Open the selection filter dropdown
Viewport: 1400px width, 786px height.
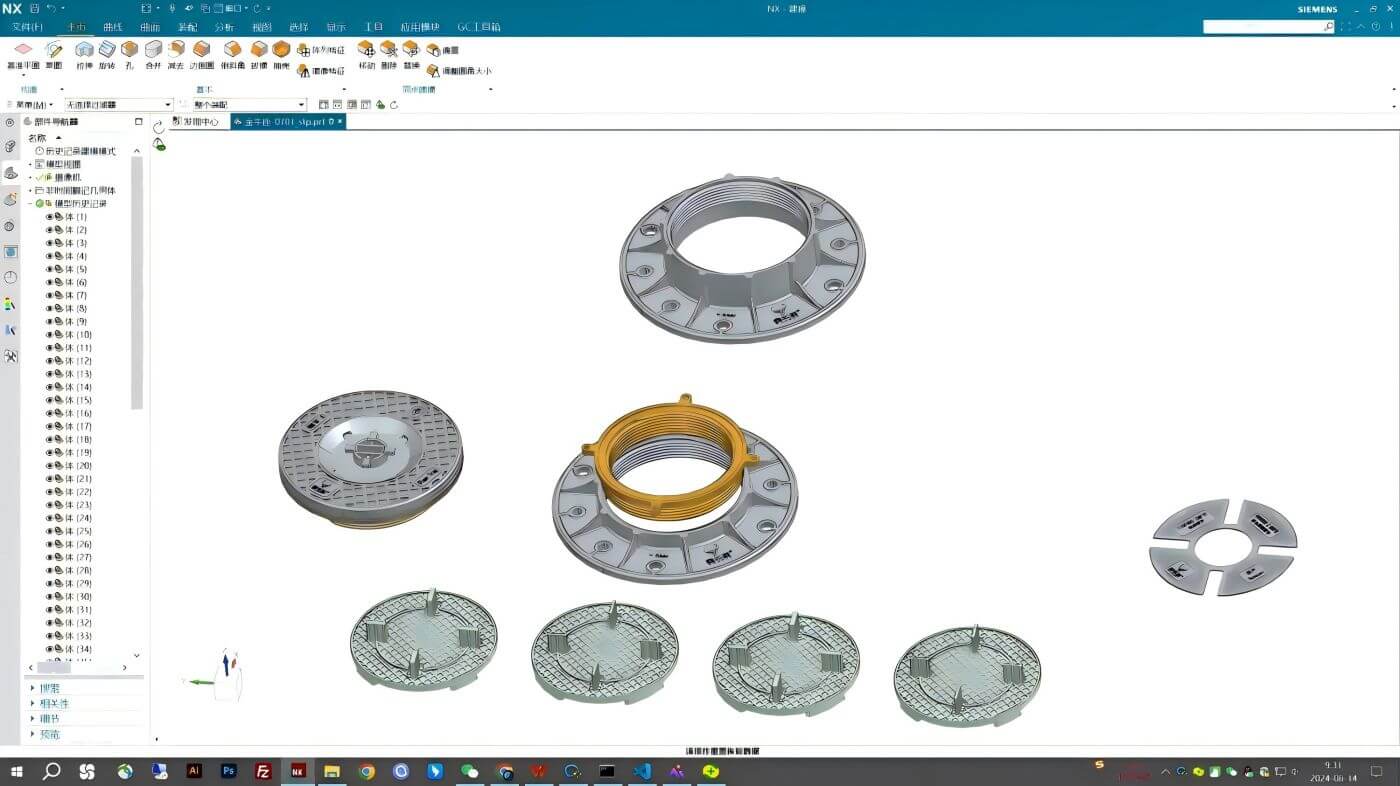click(x=168, y=105)
